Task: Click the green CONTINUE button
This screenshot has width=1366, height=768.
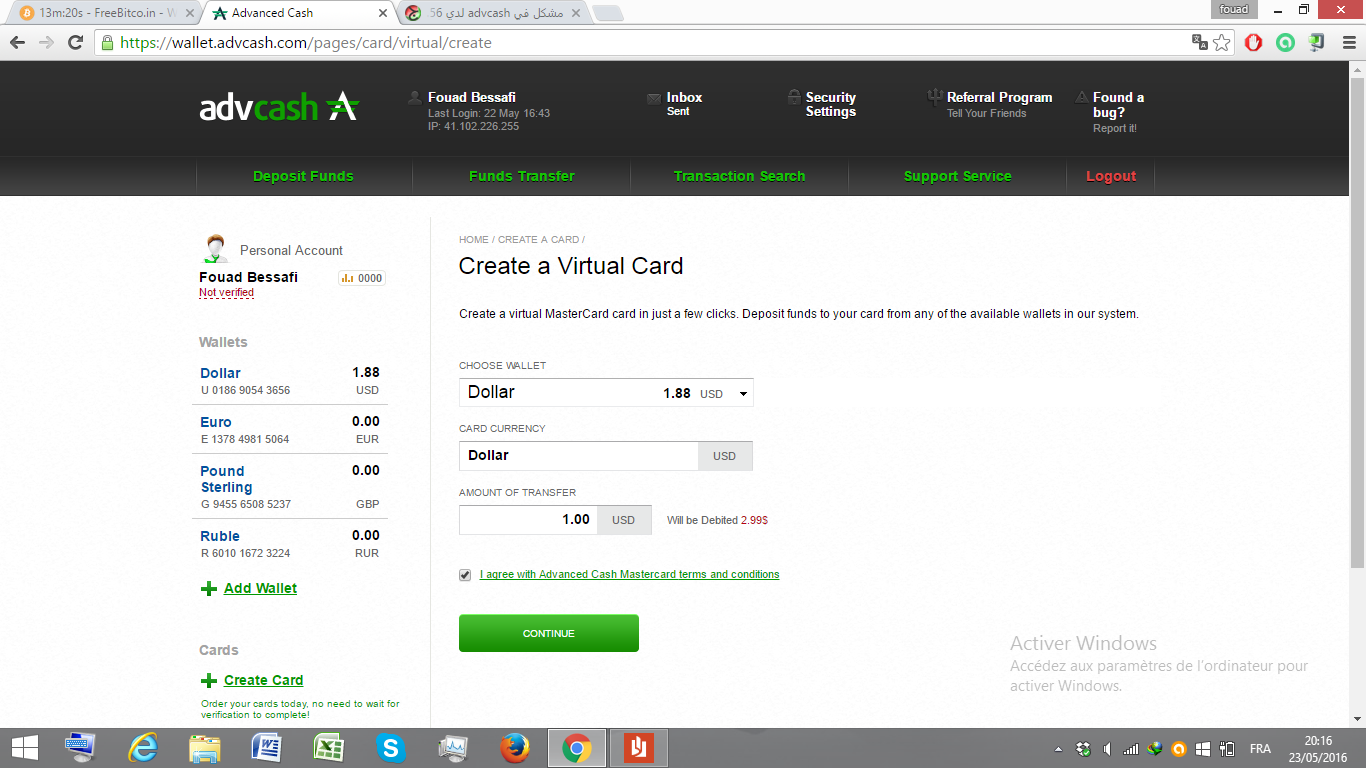Action: click(549, 633)
